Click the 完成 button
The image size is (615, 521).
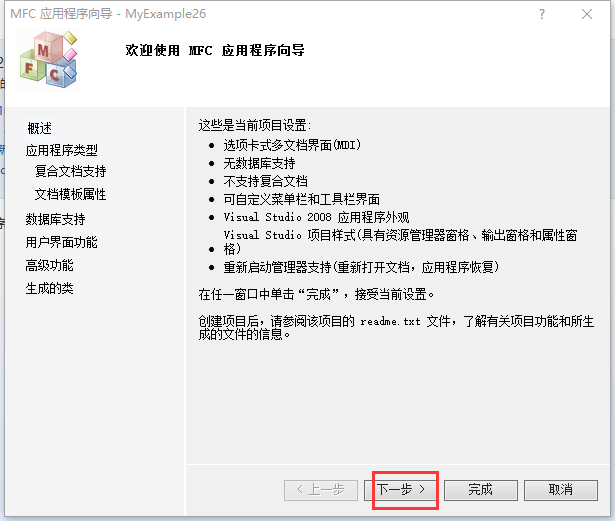(x=481, y=490)
